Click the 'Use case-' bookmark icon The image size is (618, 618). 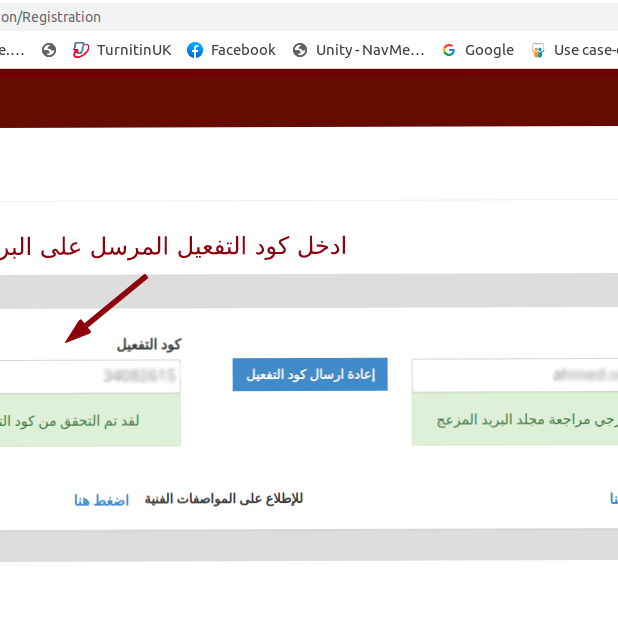pyautogui.click(x=538, y=50)
